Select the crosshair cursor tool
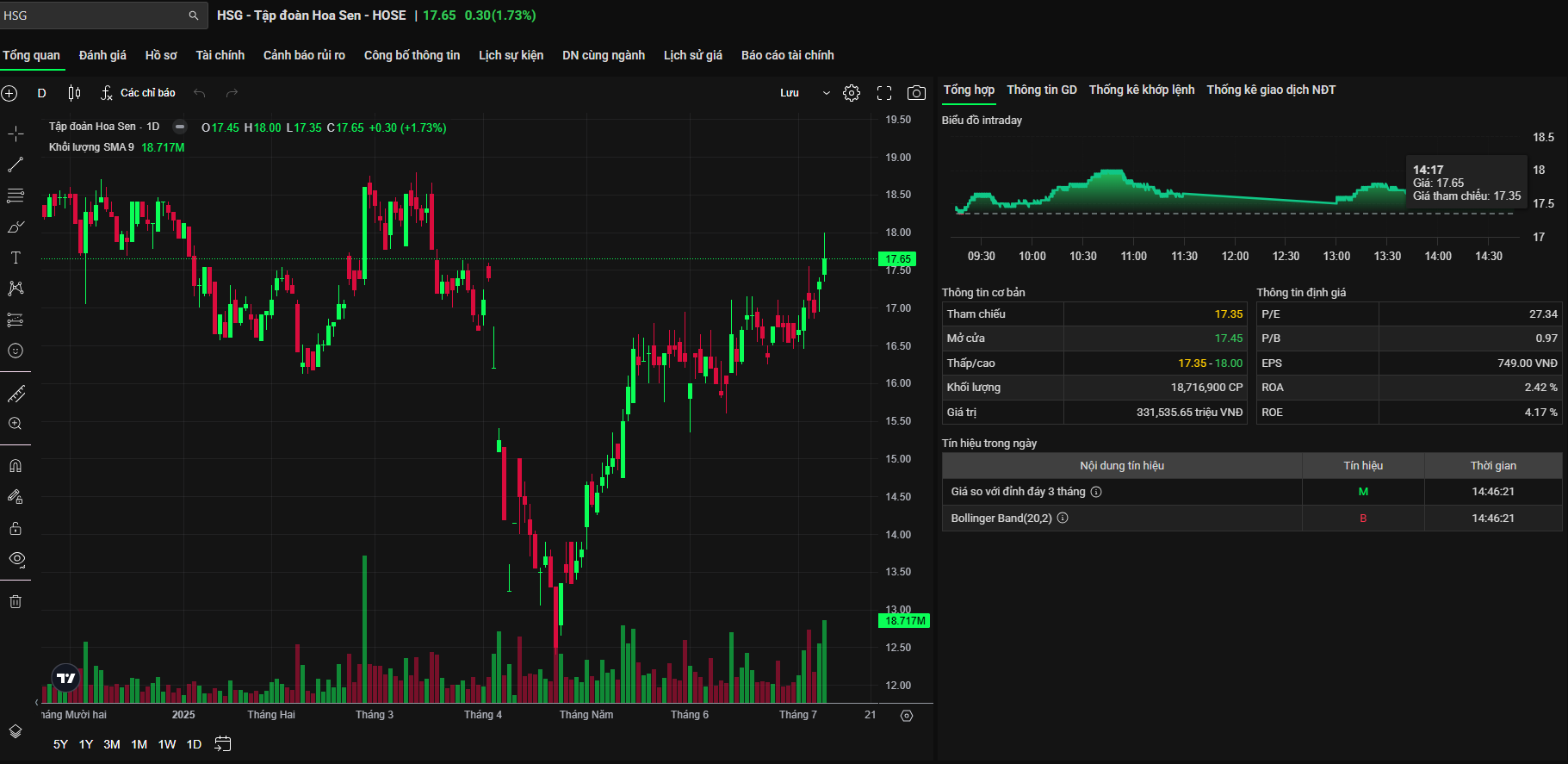This screenshot has height=764, width=1568. (x=15, y=134)
